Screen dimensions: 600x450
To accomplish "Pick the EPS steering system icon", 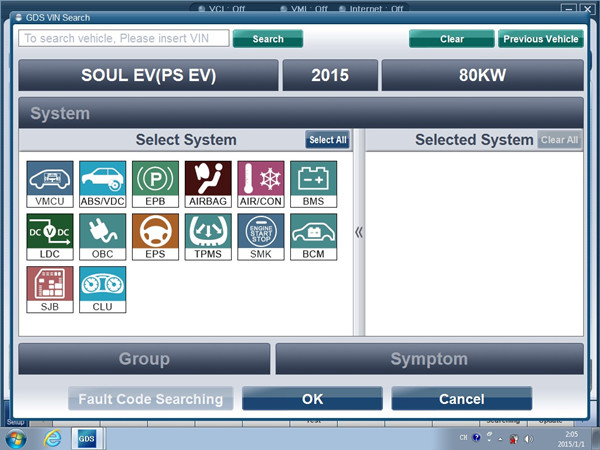I will [155, 237].
